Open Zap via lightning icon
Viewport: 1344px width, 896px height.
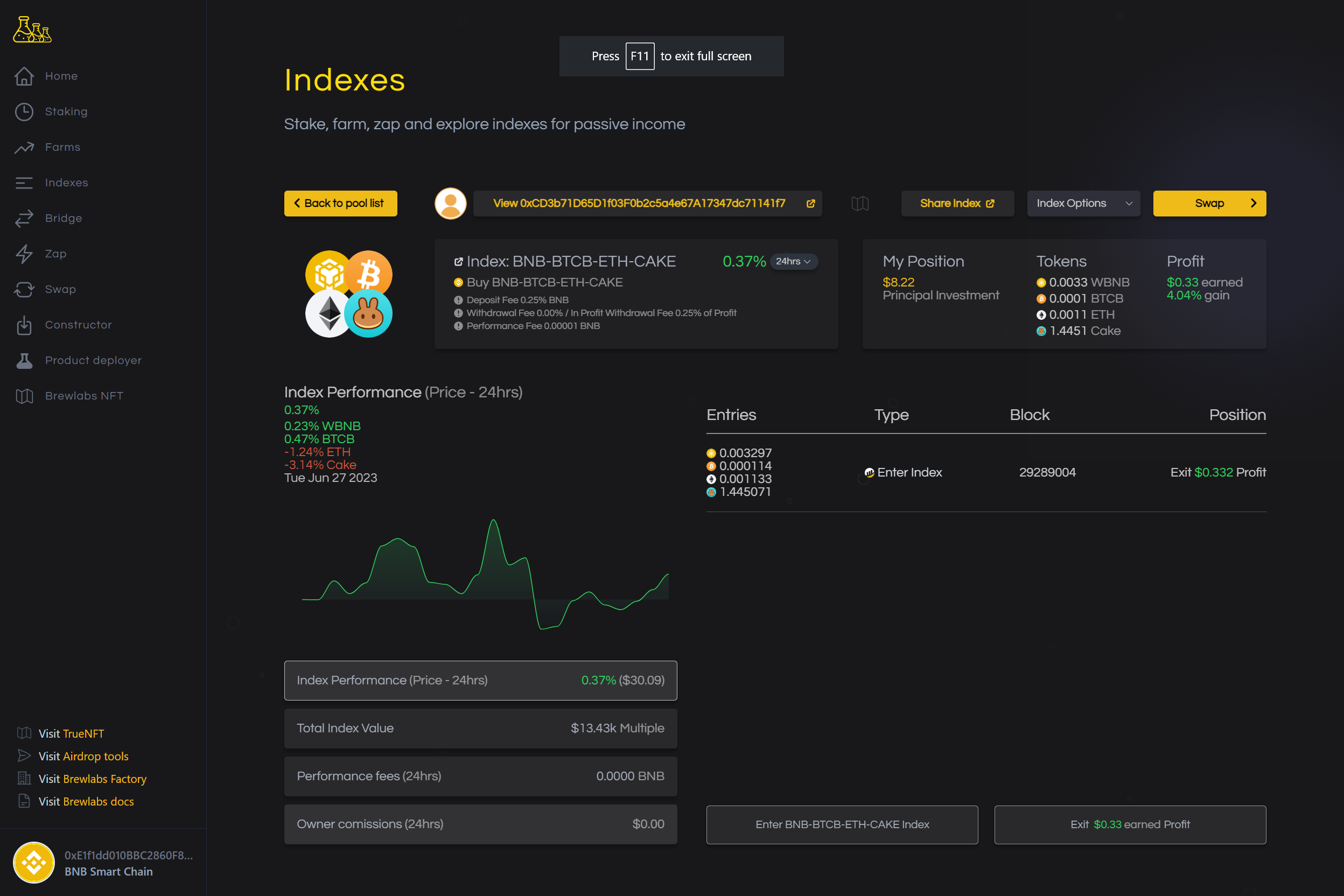24,254
